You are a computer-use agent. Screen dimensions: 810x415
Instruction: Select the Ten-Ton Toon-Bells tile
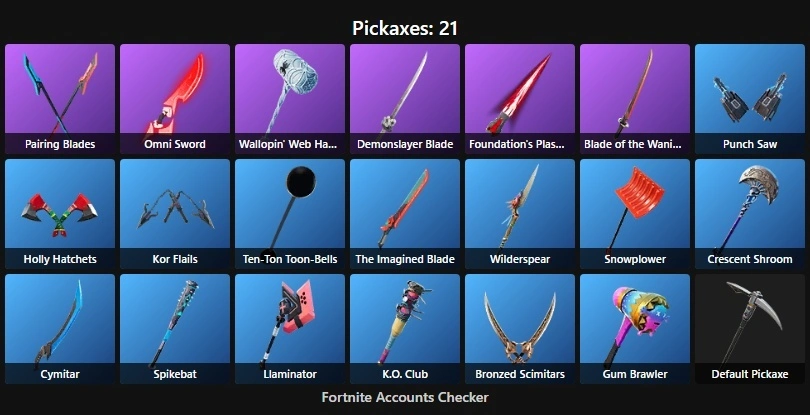[290, 214]
